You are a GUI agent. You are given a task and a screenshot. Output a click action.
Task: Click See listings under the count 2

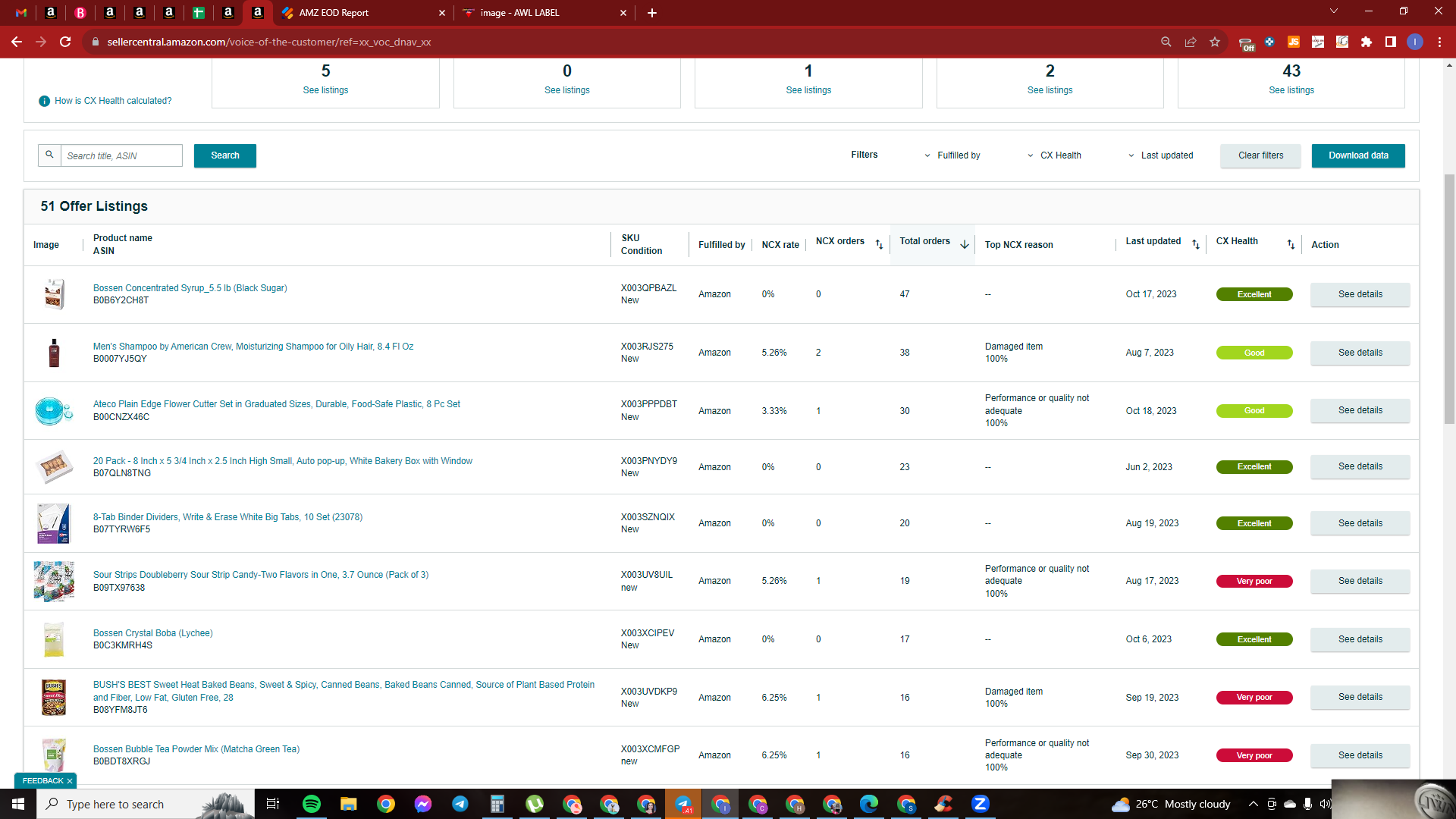1050,90
